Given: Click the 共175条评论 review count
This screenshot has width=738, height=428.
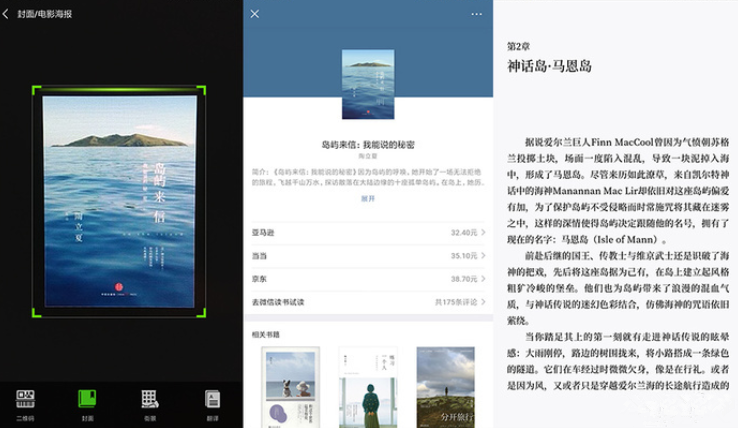Looking at the screenshot, I should [456, 302].
